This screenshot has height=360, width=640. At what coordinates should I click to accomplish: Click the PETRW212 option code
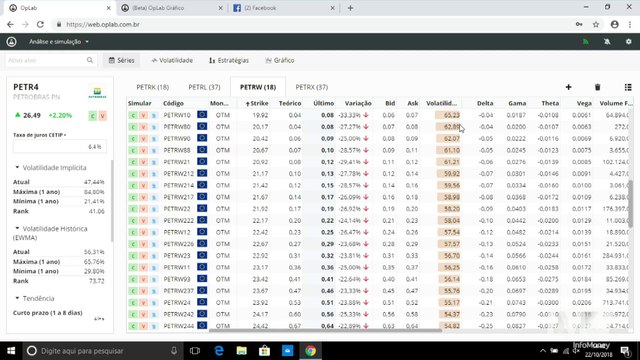click(179, 174)
